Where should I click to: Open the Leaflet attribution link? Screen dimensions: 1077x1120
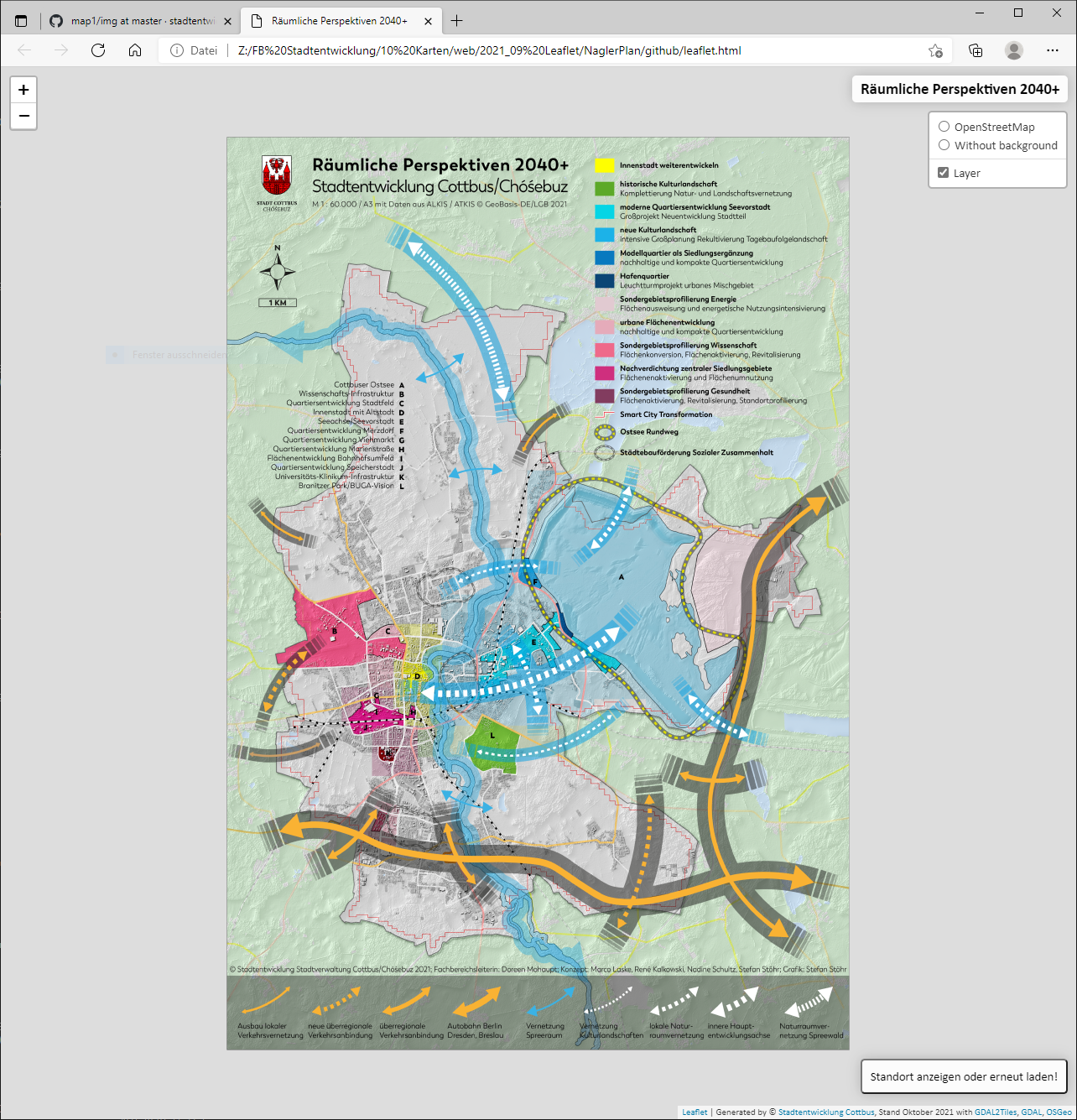tap(695, 1112)
